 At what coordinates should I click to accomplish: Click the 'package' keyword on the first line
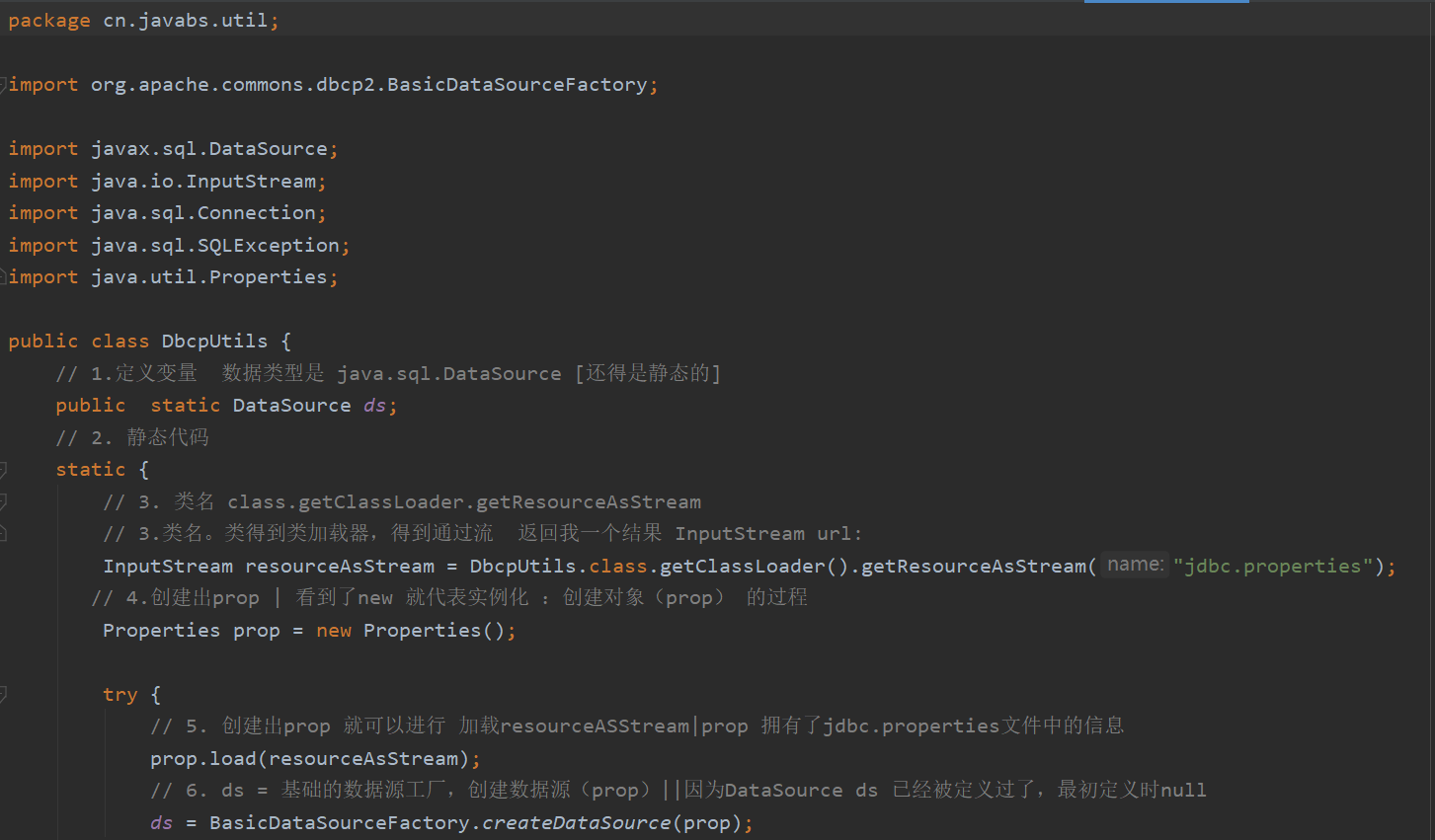point(49,21)
